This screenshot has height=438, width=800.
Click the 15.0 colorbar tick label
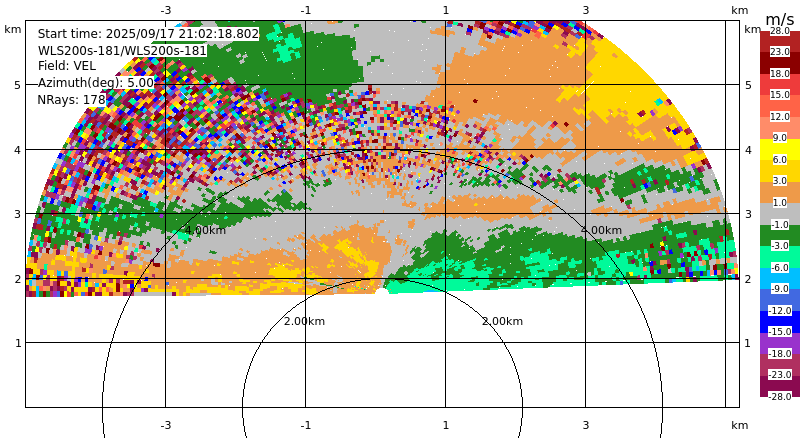tap(780, 94)
